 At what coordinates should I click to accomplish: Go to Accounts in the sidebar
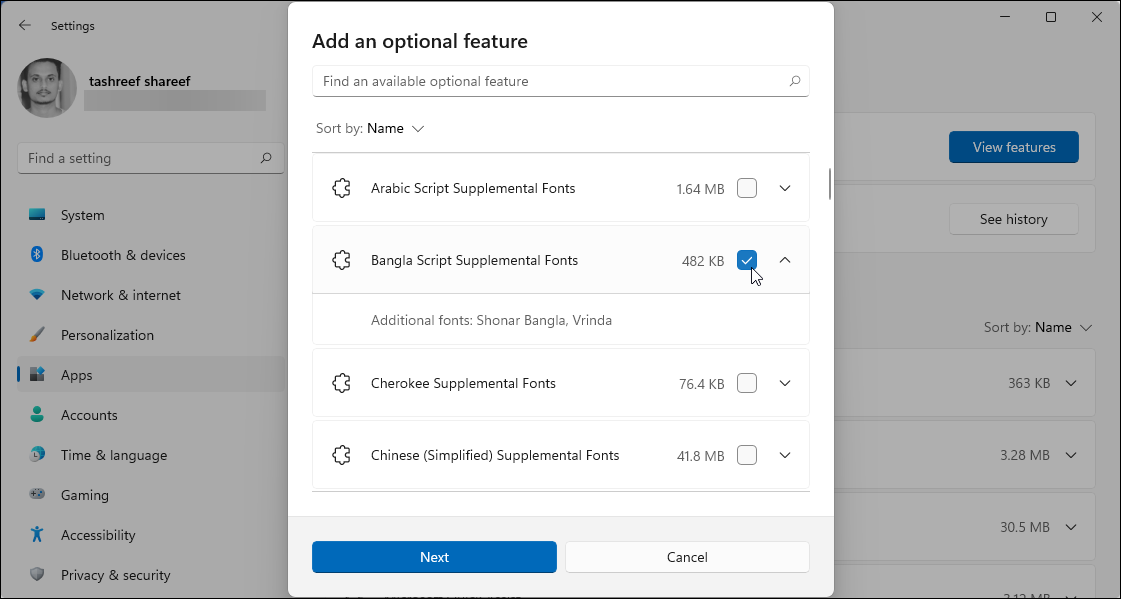coord(89,415)
